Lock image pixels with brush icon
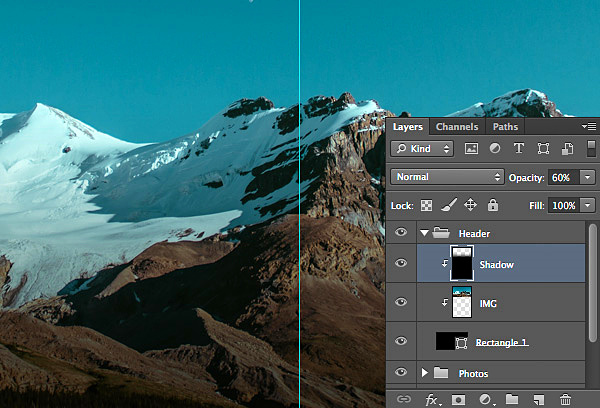Viewport: 600px width, 408px height. pyautogui.click(x=449, y=205)
